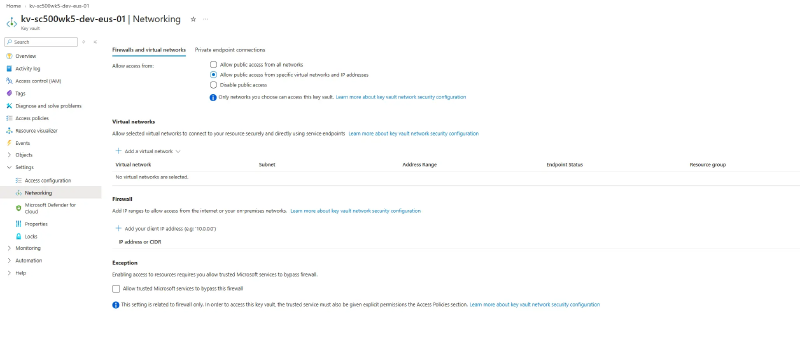Click the Tags icon in sidebar
Image resolution: width=800 pixels, height=361 pixels.
coord(9,93)
